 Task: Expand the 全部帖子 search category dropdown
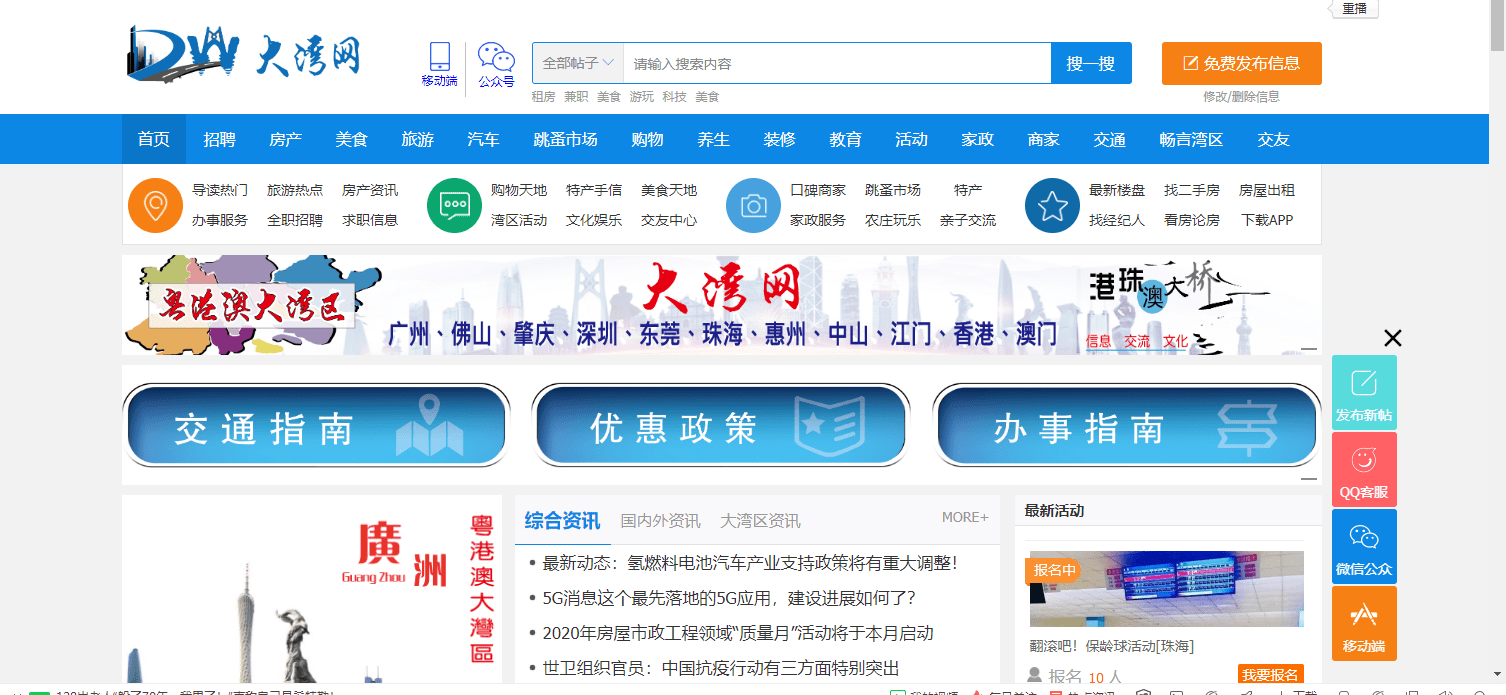(578, 63)
